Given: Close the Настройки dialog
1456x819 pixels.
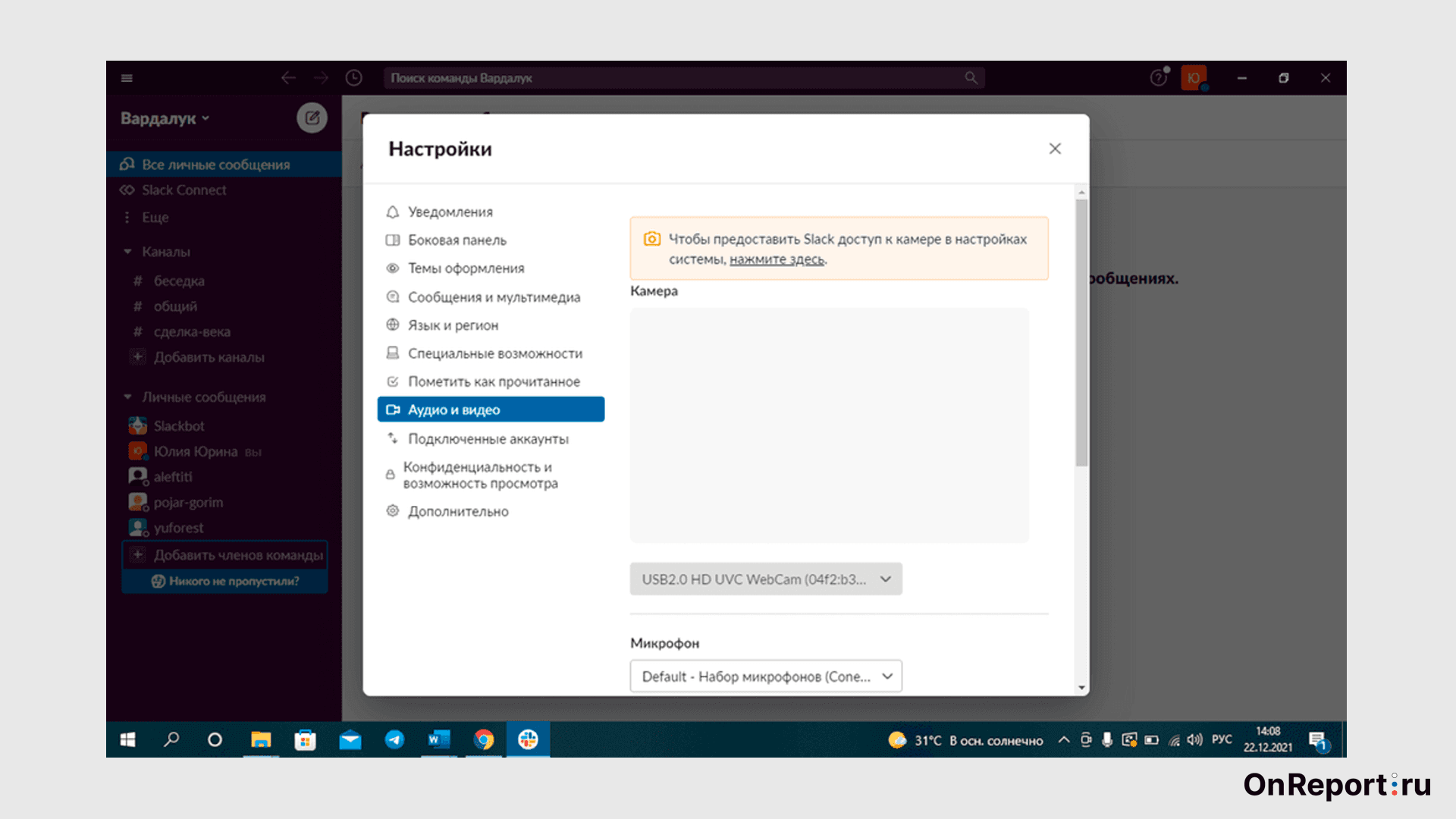Looking at the screenshot, I should click(1055, 149).
